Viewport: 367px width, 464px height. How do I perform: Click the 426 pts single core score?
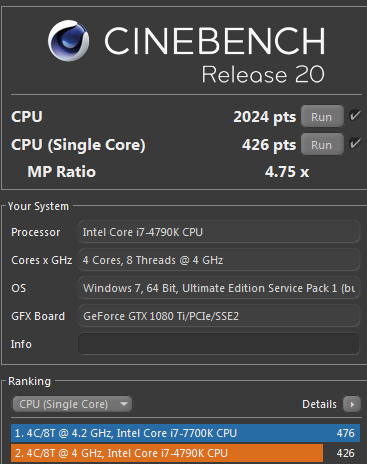pos(269,145)
